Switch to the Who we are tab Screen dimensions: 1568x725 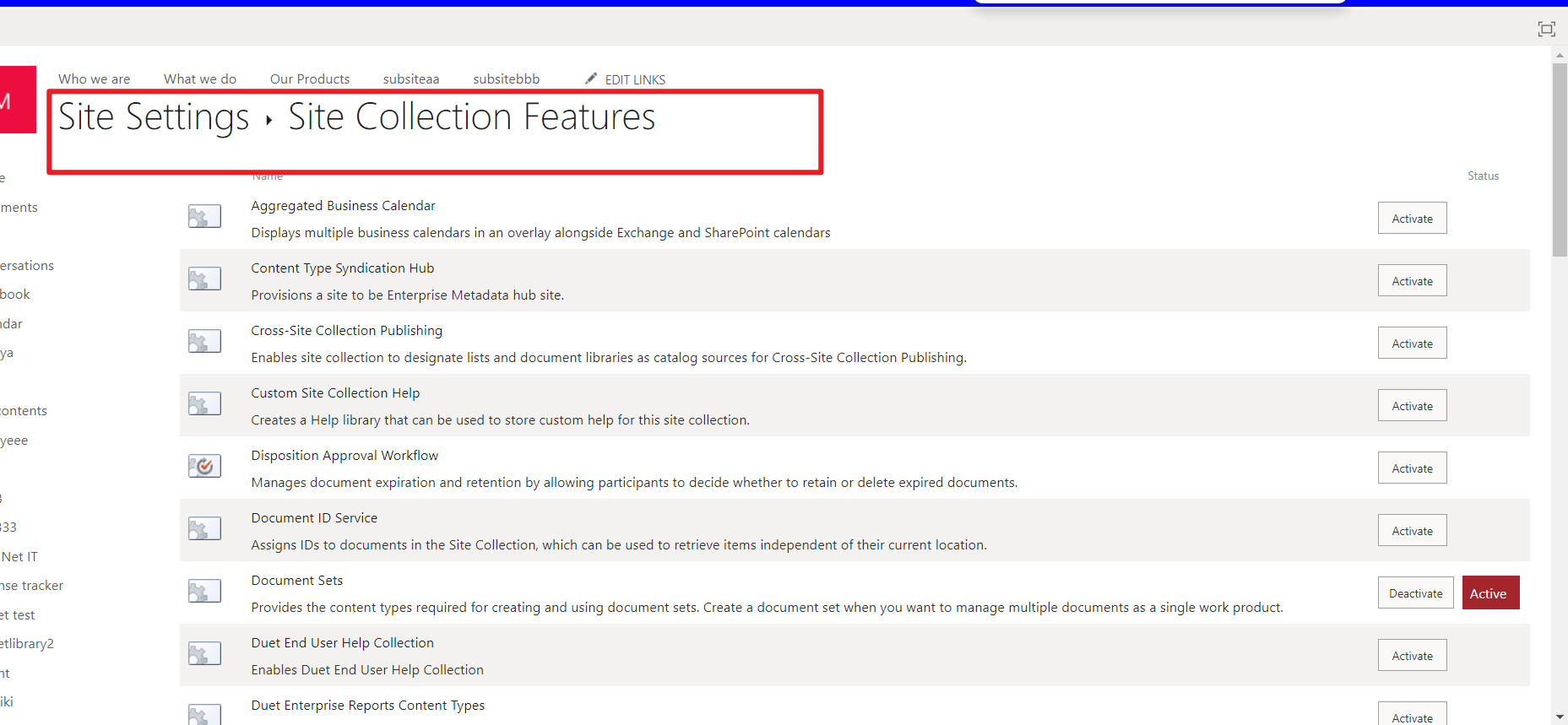[94, 78]
